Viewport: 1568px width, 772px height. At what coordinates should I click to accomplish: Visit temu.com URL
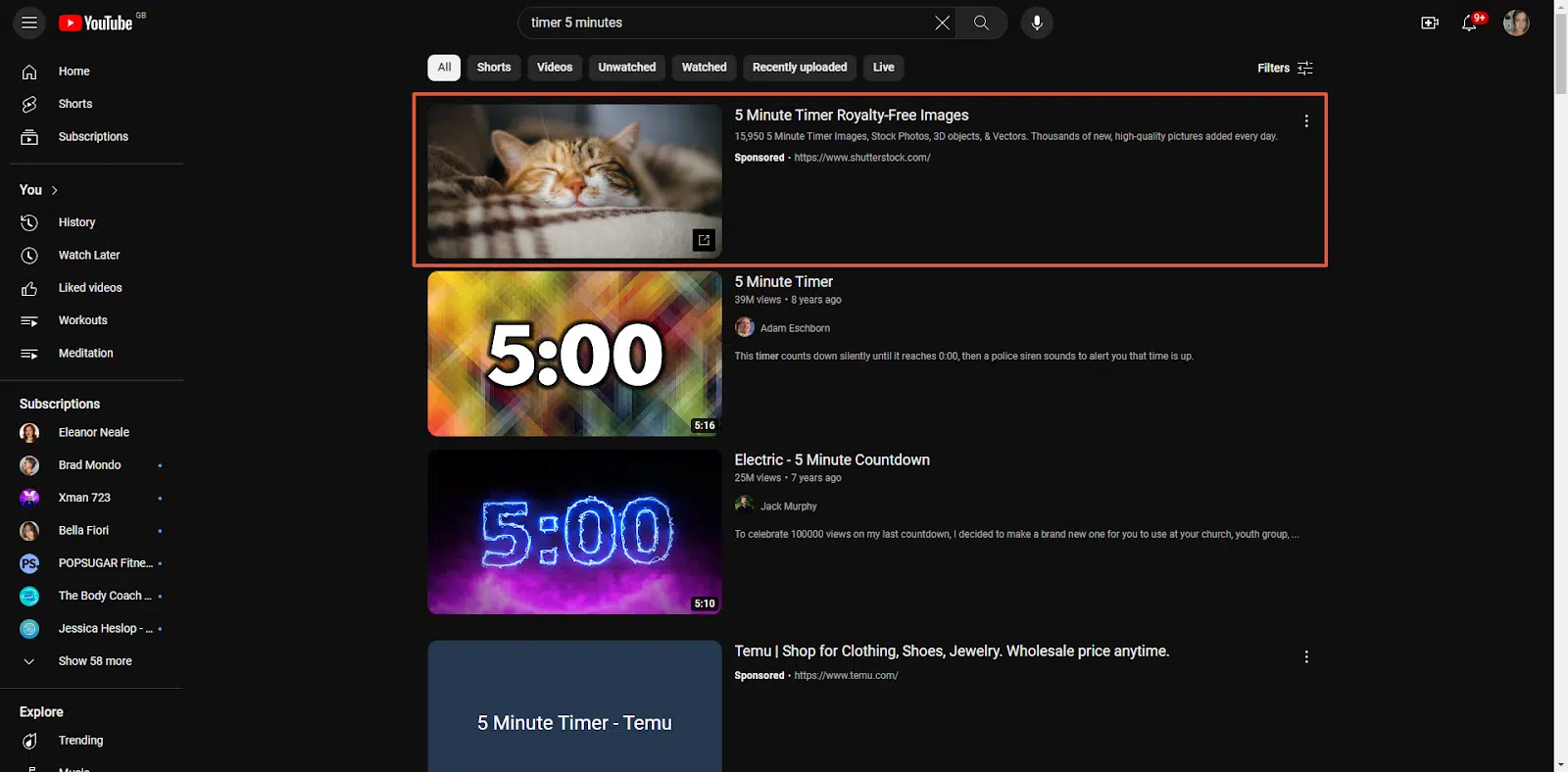(x=846, y=676)
